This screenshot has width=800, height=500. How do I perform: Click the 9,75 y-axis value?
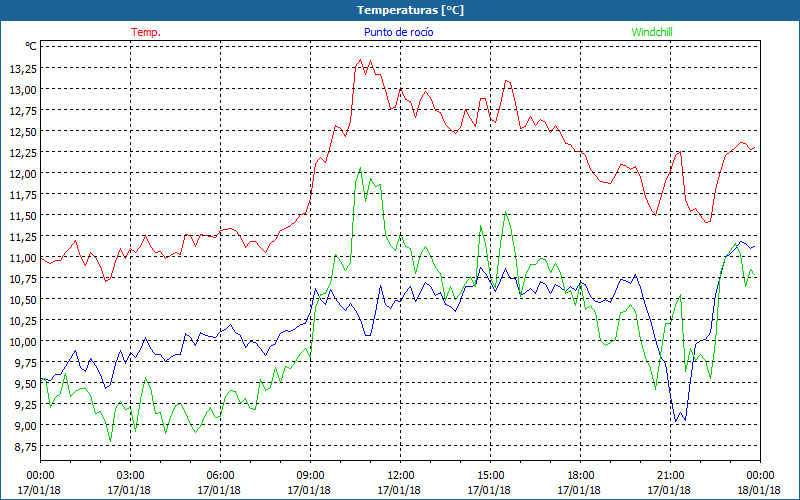coord(26,363)
